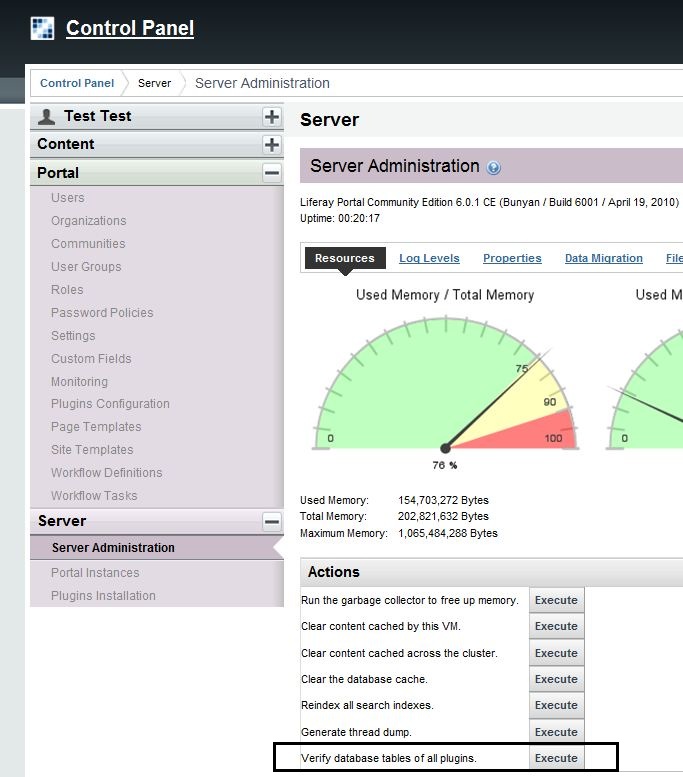This screenshot has width=683, height=777.
Task: Open the Properties tab
Action: pos(512,258)
